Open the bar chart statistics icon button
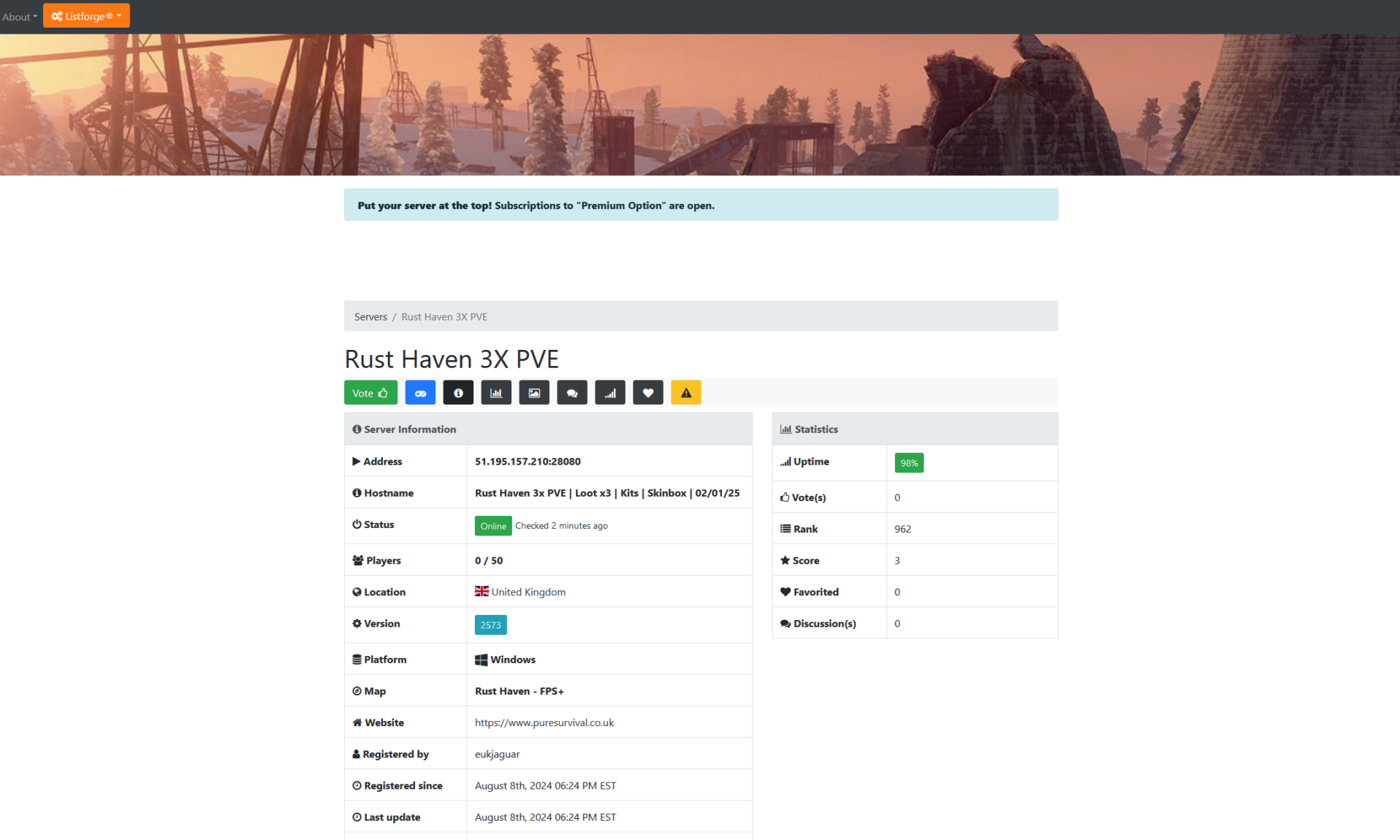The height and width of the screenshot is (840, 1400). (x=496, y=393)
